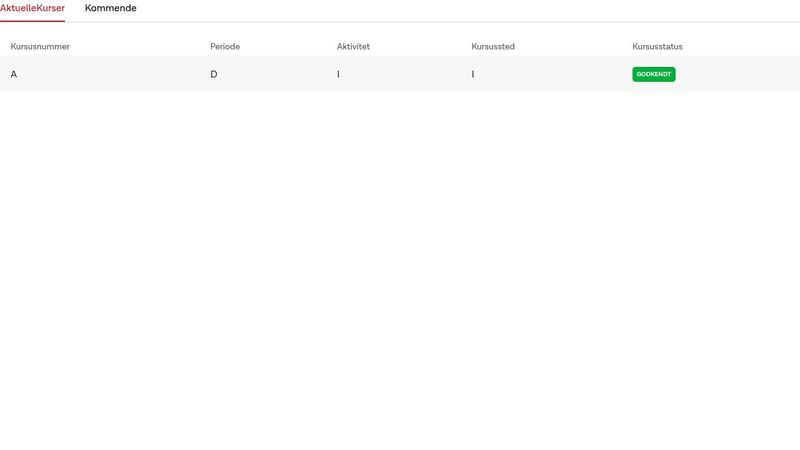Image resolution: width=800 pixels, height=450 pixels.
Task: Click row area right of GODKENDT badge
Action: (x=740, y=75)
